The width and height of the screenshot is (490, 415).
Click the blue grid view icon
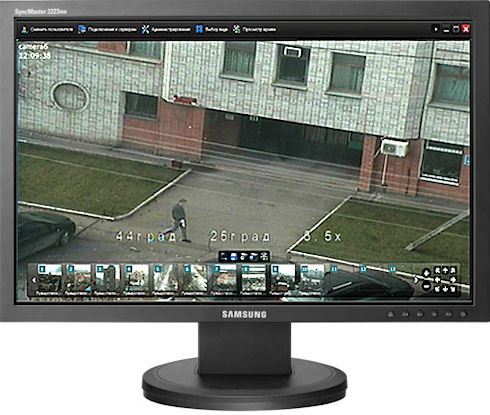[199, 29]
